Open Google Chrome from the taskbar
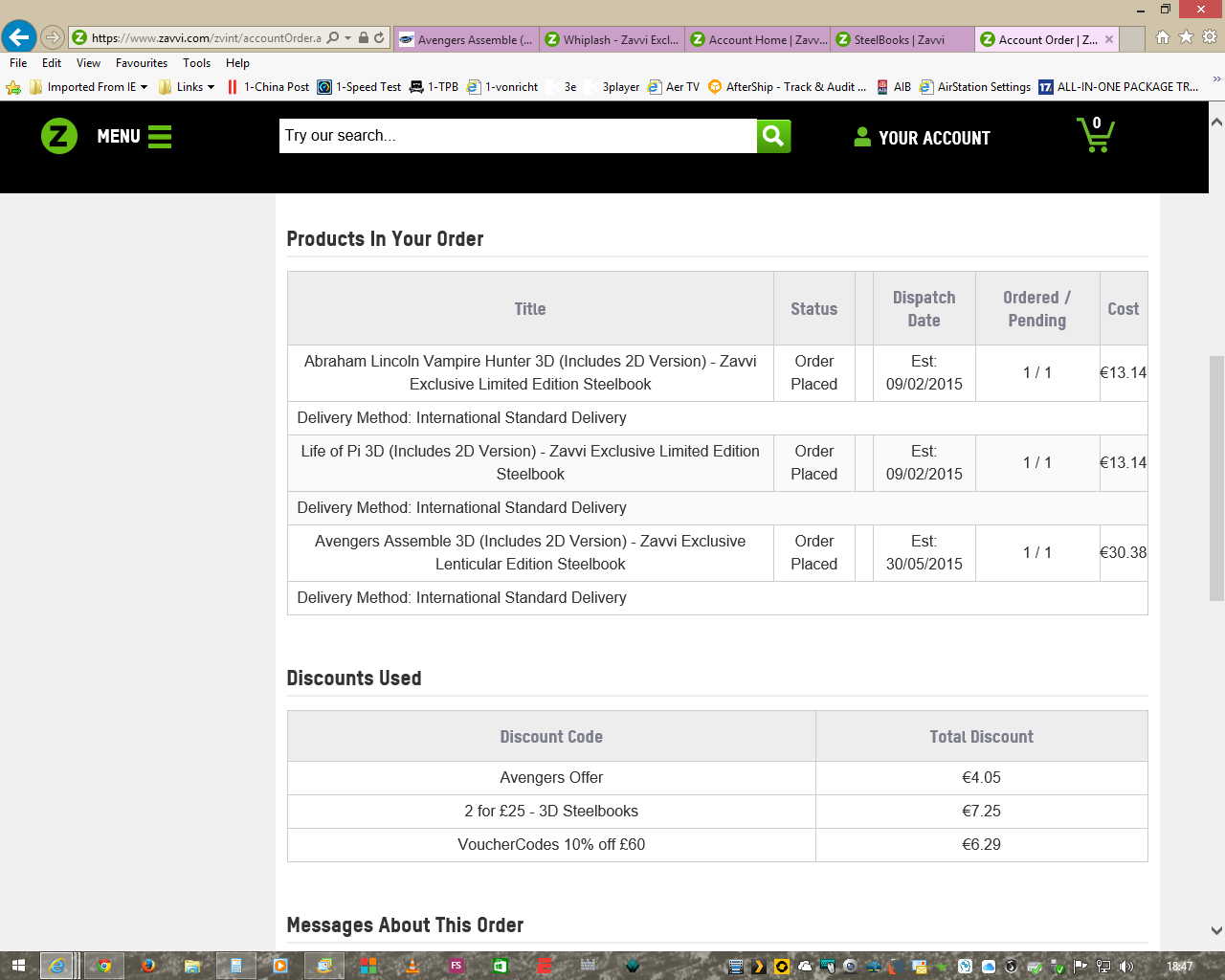 tap(104, 966)
